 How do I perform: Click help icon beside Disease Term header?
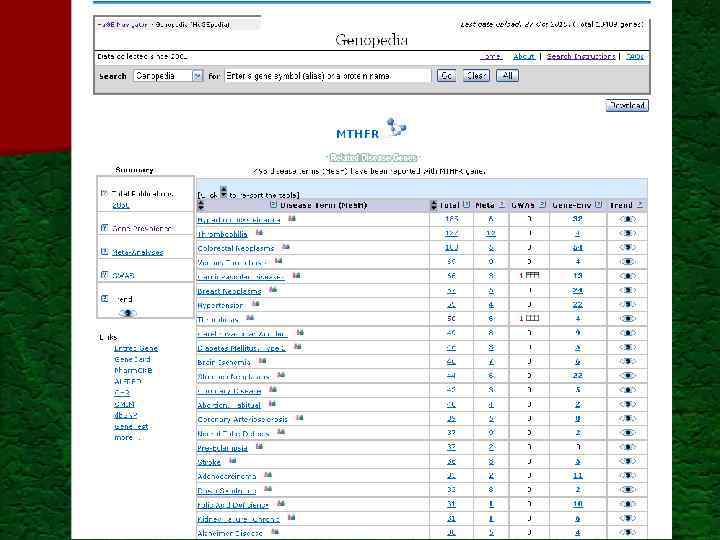pos(274,205)
